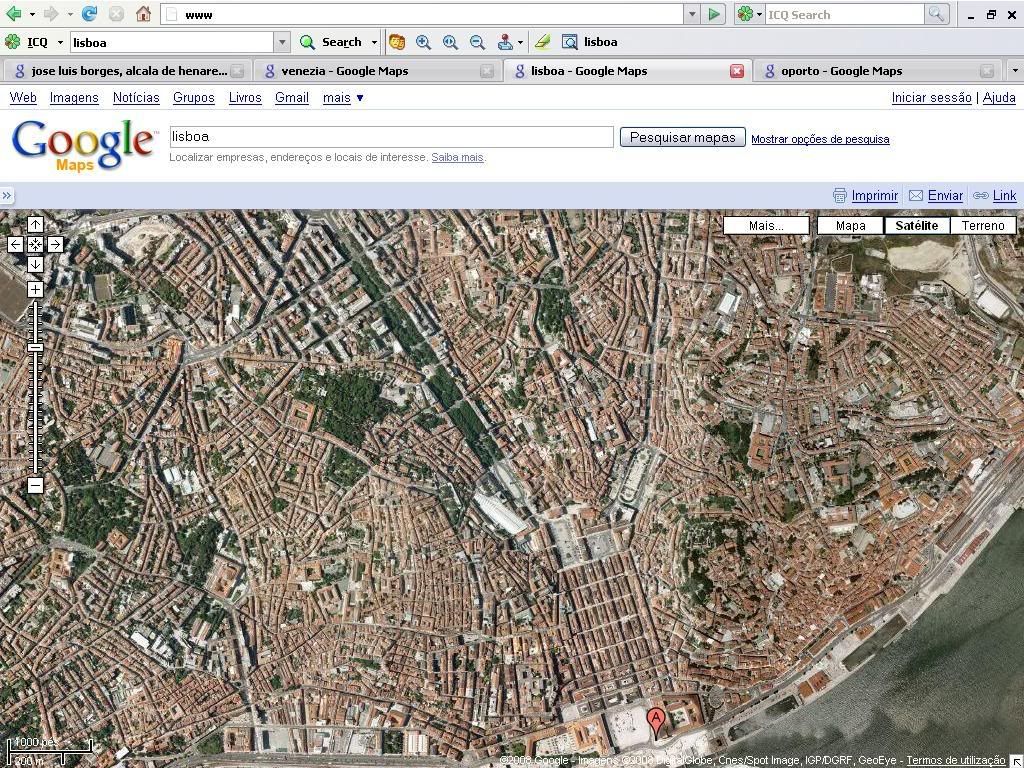Click the map zoom-out minus button

(x=35, y=486)
